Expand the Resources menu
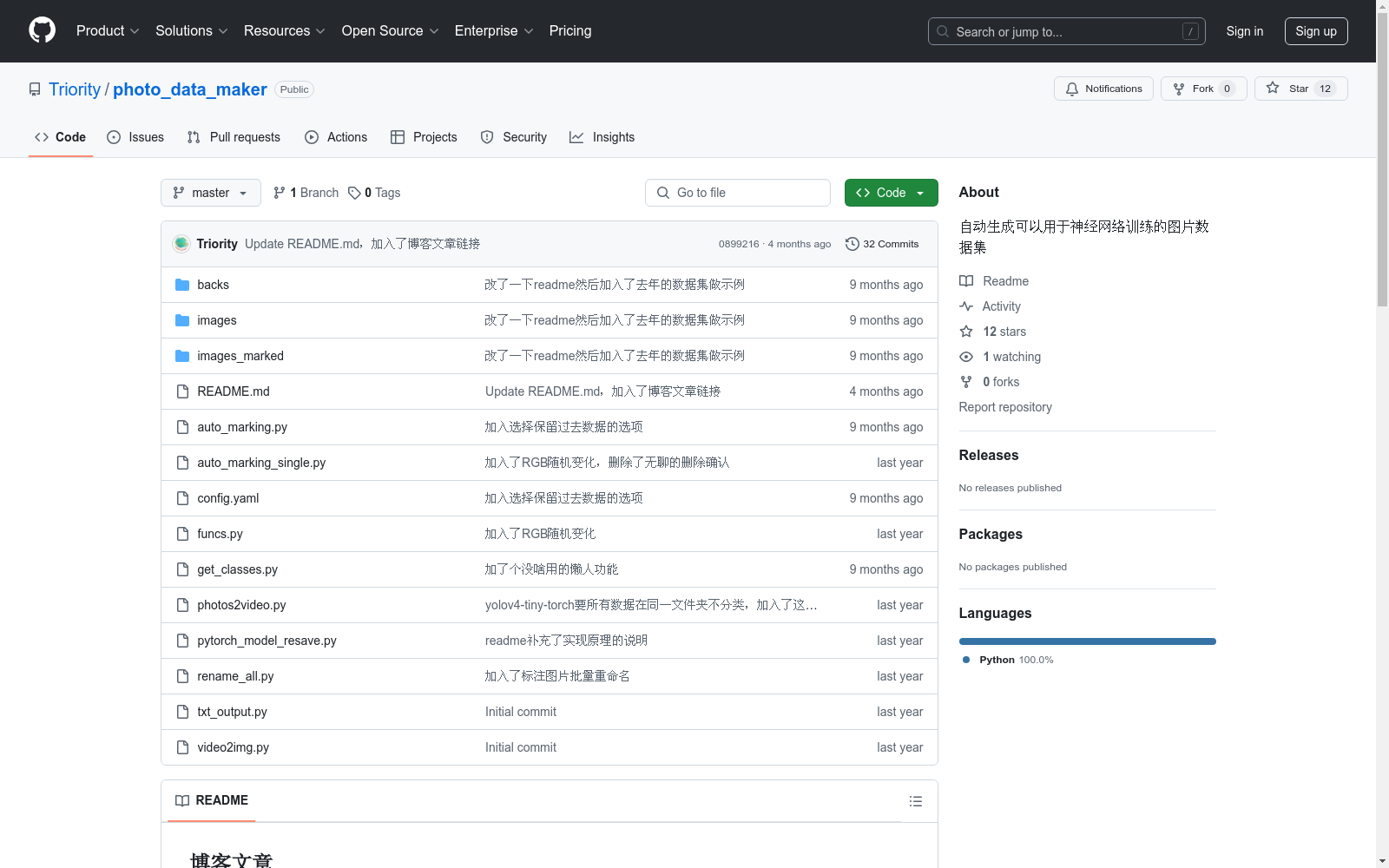This screenshot has height=868, width=1389. point(285,31)
